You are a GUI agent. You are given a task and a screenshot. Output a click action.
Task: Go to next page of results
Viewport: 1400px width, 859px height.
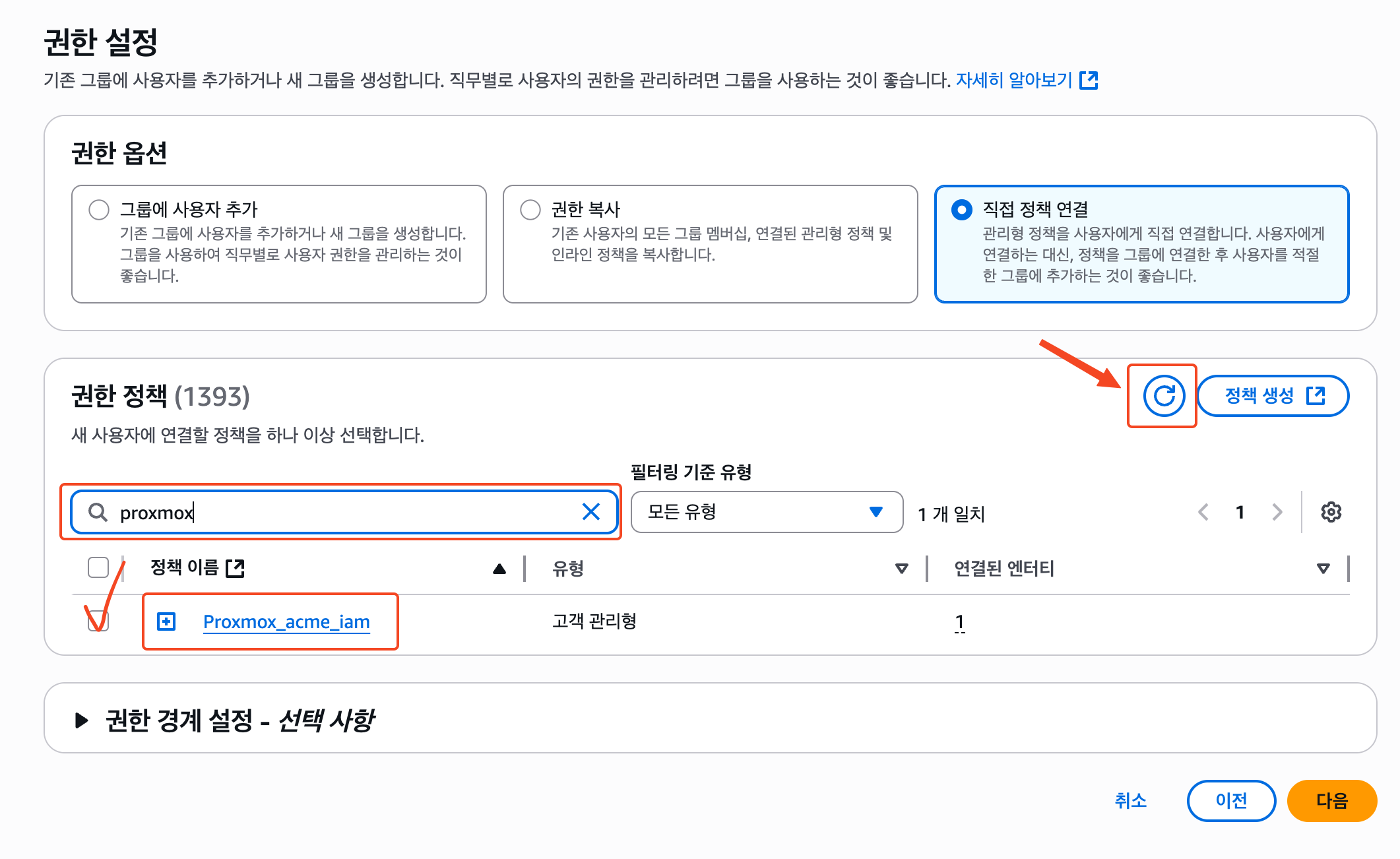[1277, 512]
